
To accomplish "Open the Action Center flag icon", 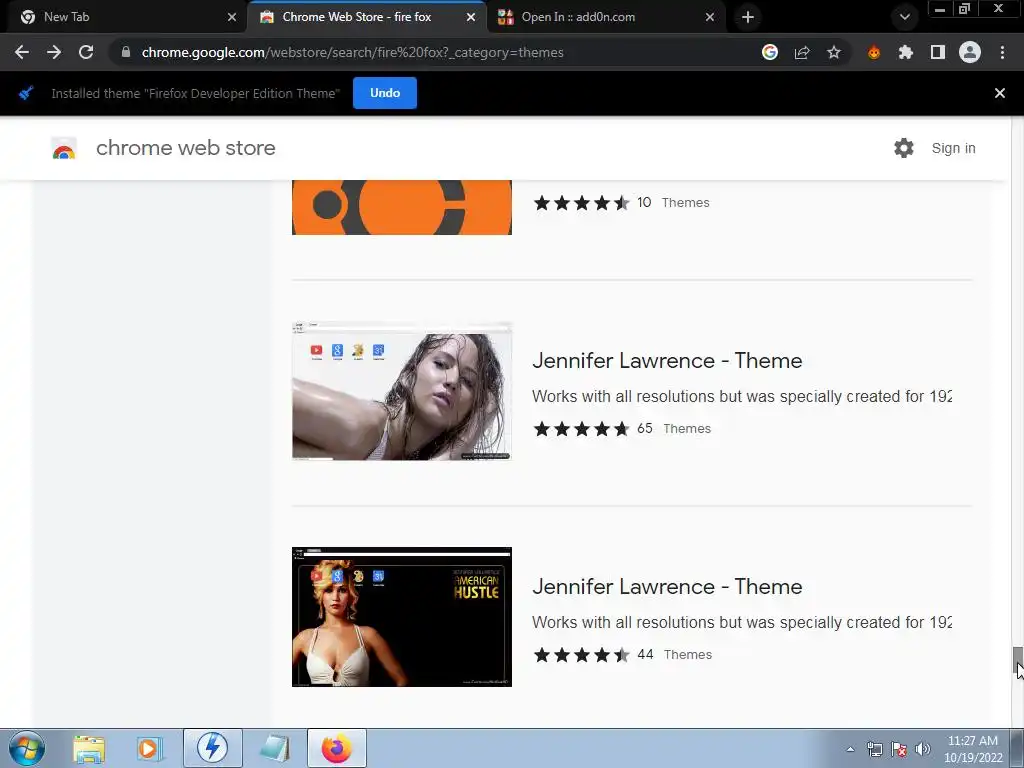I will coord(899,749).
